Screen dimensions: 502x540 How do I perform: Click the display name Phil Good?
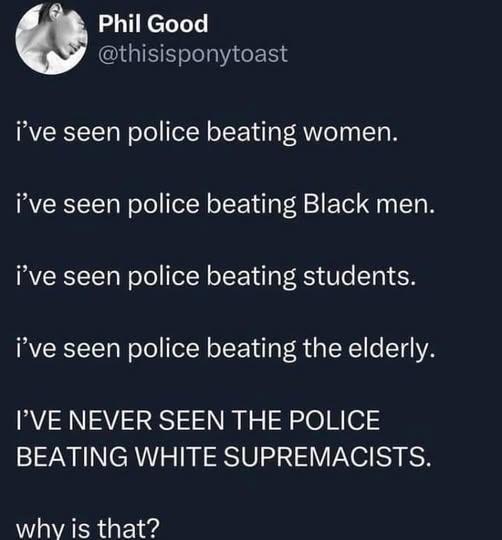(x=153, y=24)
